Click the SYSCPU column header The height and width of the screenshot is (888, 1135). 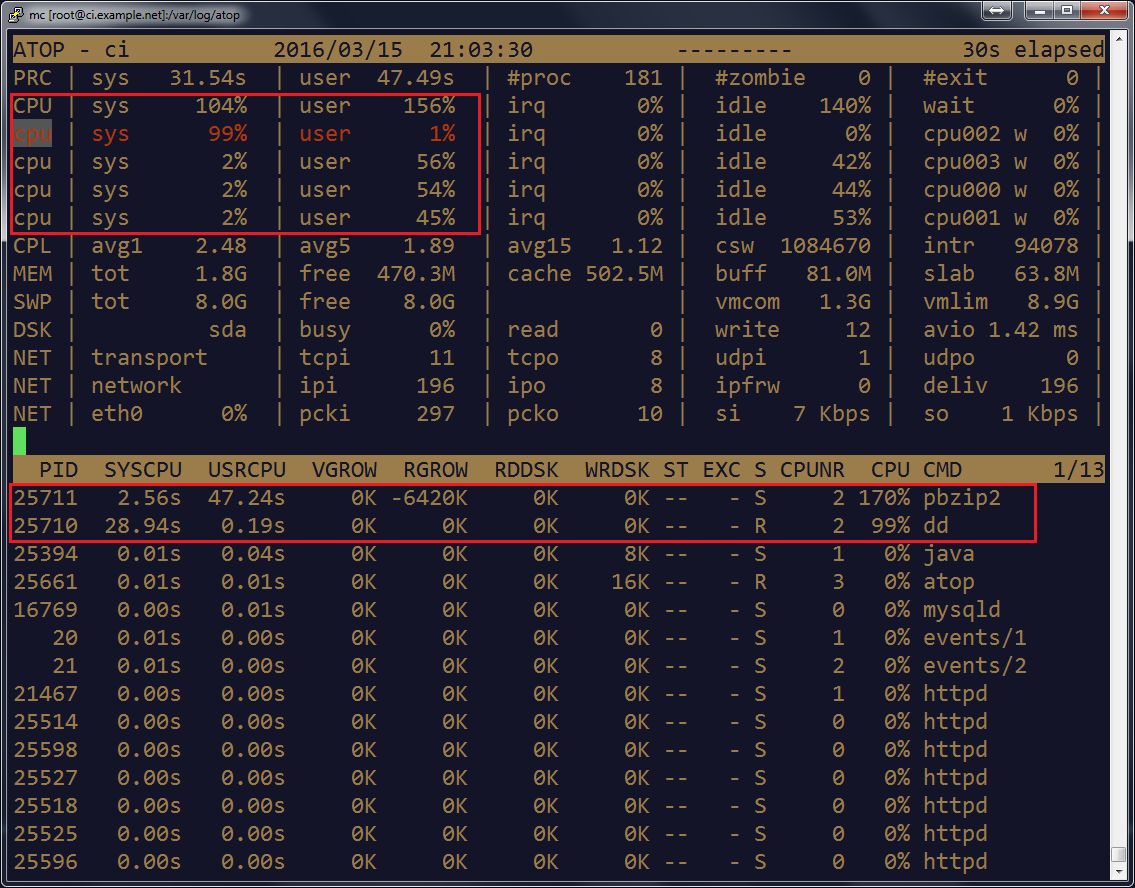pyautogui.click(x=143, y=470)
